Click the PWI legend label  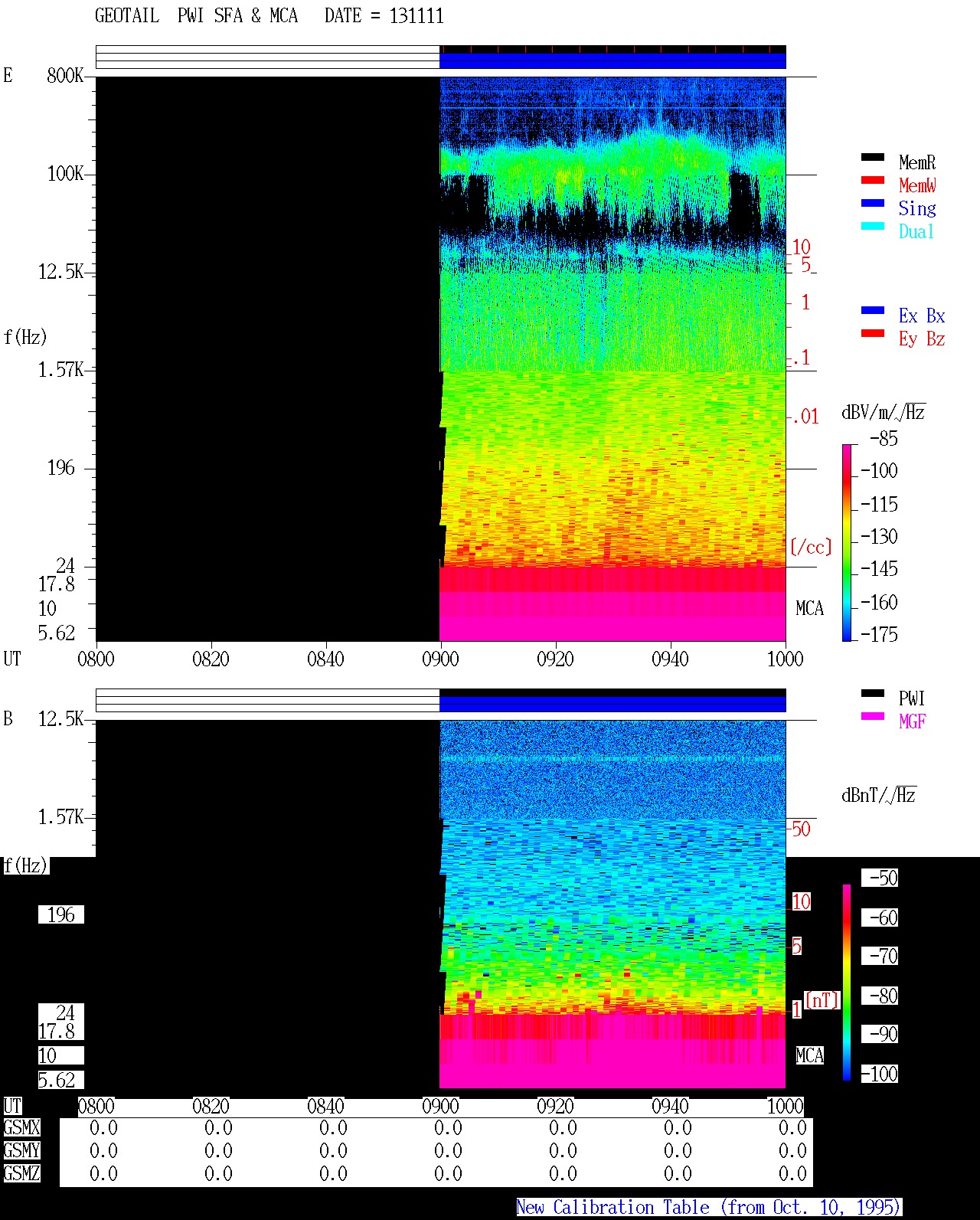point(912,698)
